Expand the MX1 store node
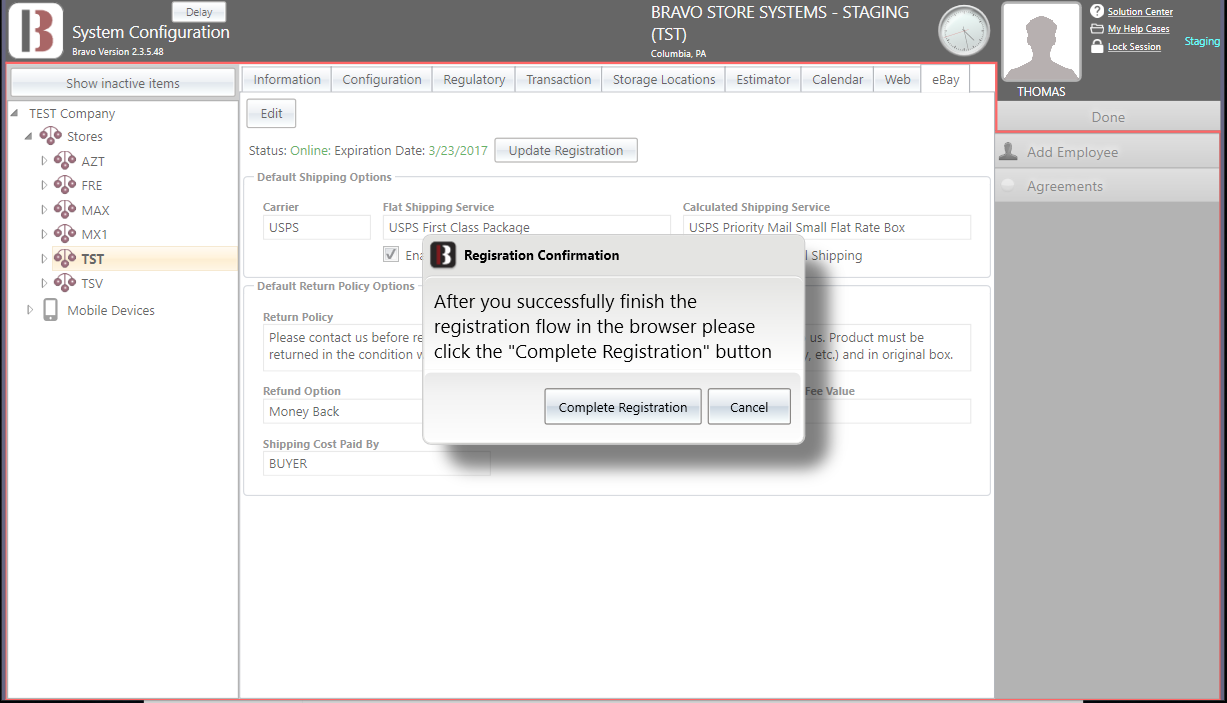Viewport: 1227px width, 703px height. [x=44, y=234]
